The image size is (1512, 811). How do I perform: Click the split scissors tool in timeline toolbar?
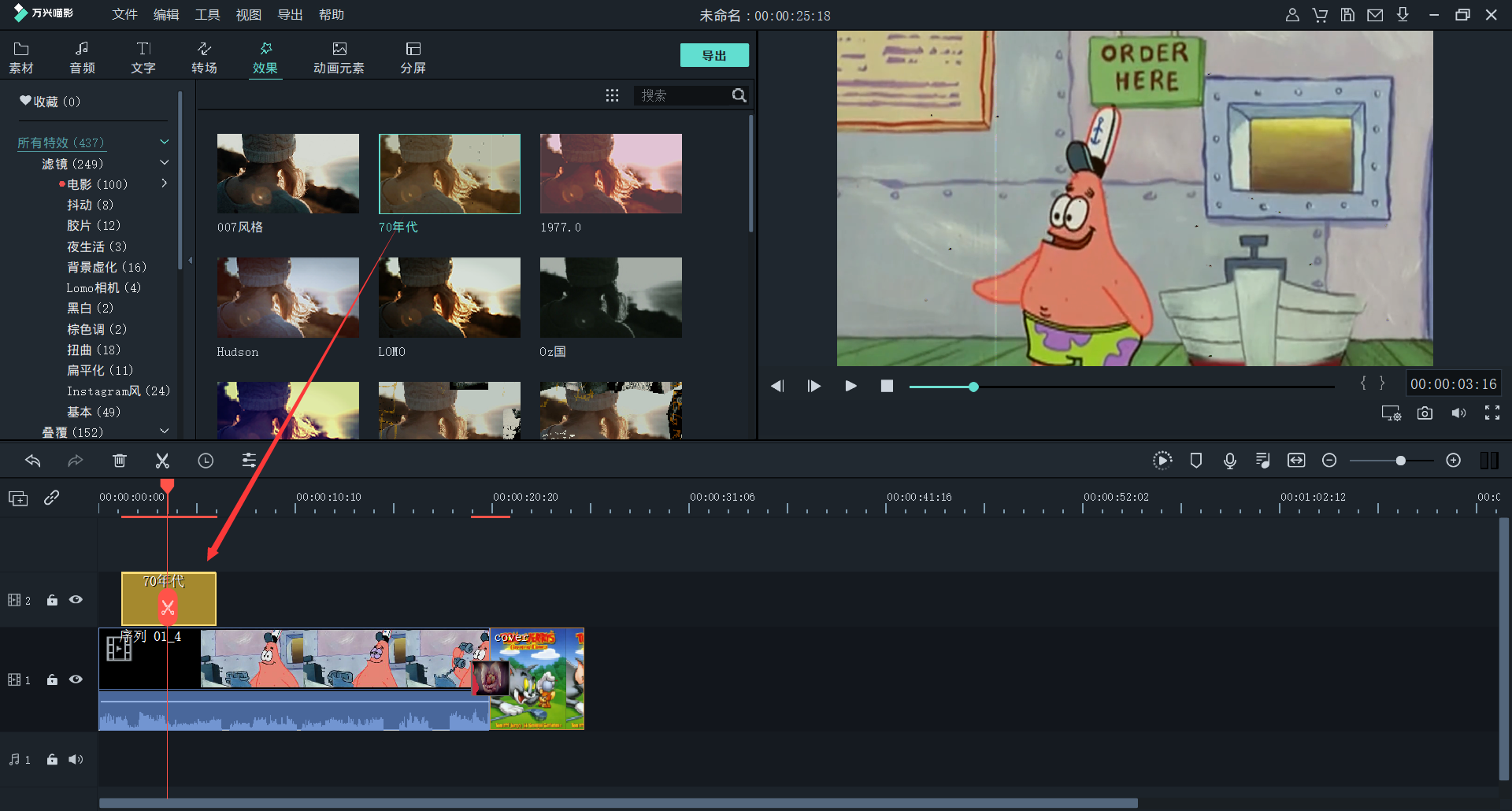pos(162,461)
